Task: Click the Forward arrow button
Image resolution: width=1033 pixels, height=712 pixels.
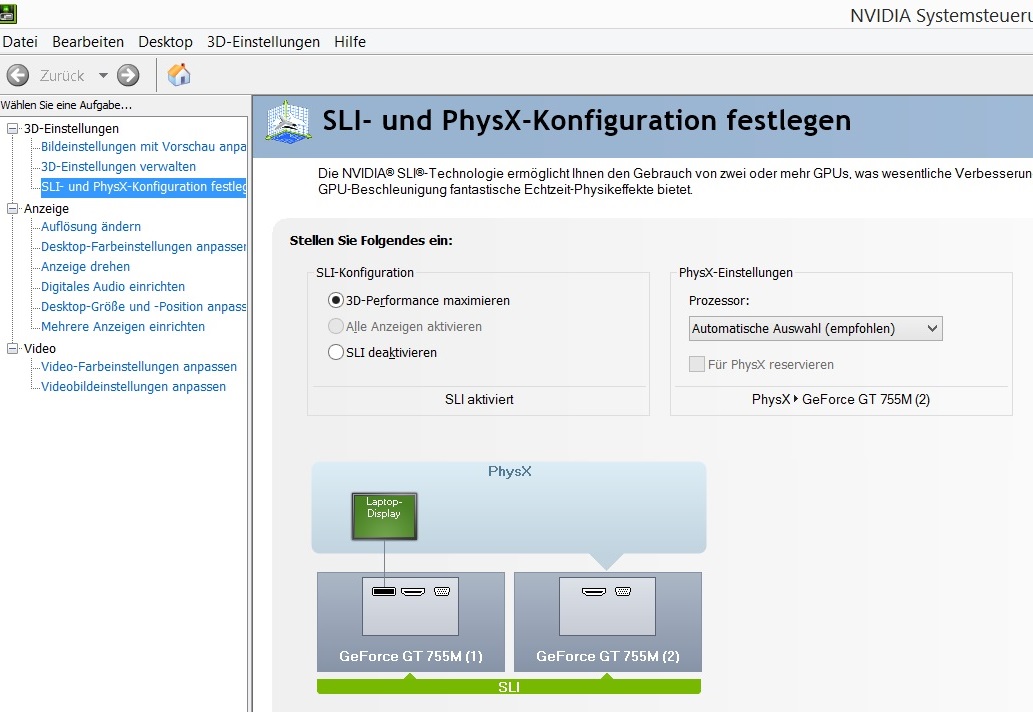Action: pos(128,75)
